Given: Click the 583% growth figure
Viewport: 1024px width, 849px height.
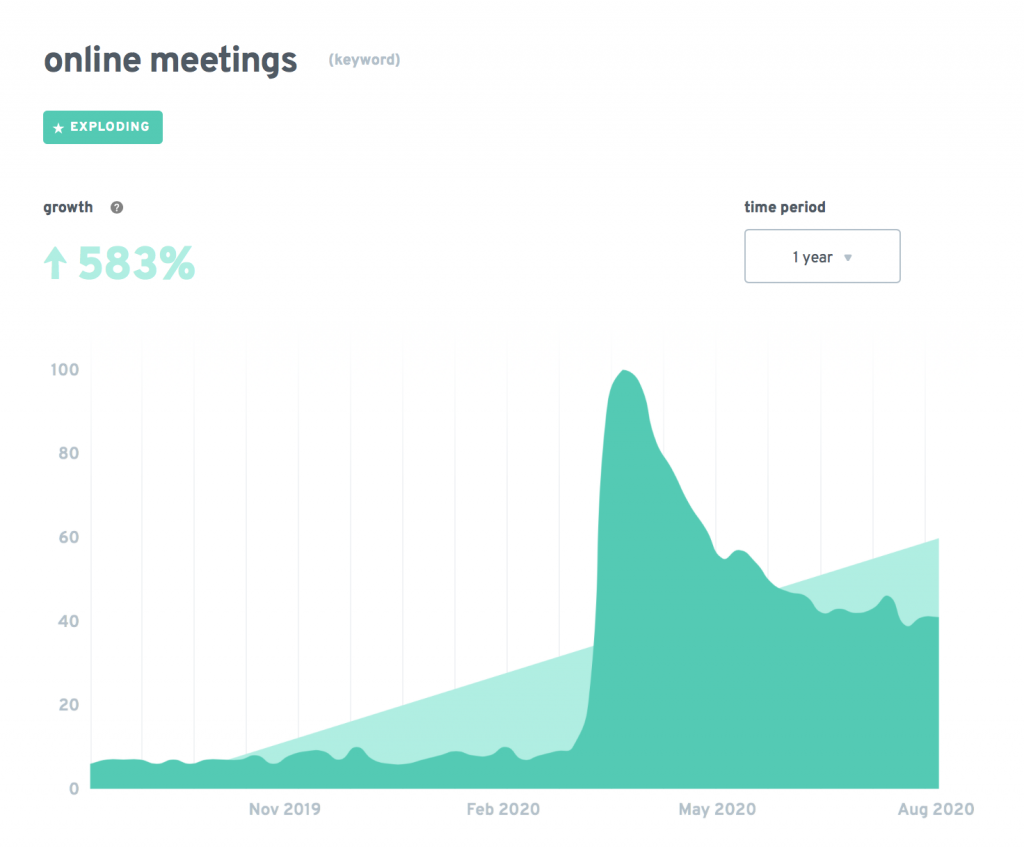Looking at the screenshot, I should click(x=136, y=264).
